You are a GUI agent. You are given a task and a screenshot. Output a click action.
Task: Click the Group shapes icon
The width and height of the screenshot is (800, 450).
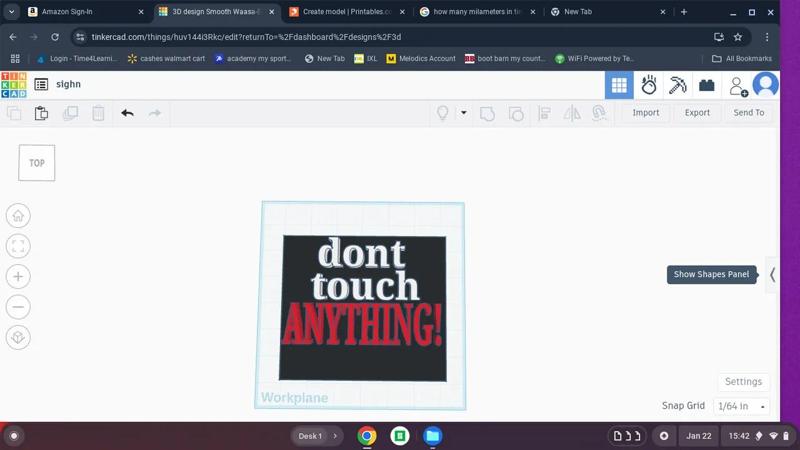pos(487,113)
